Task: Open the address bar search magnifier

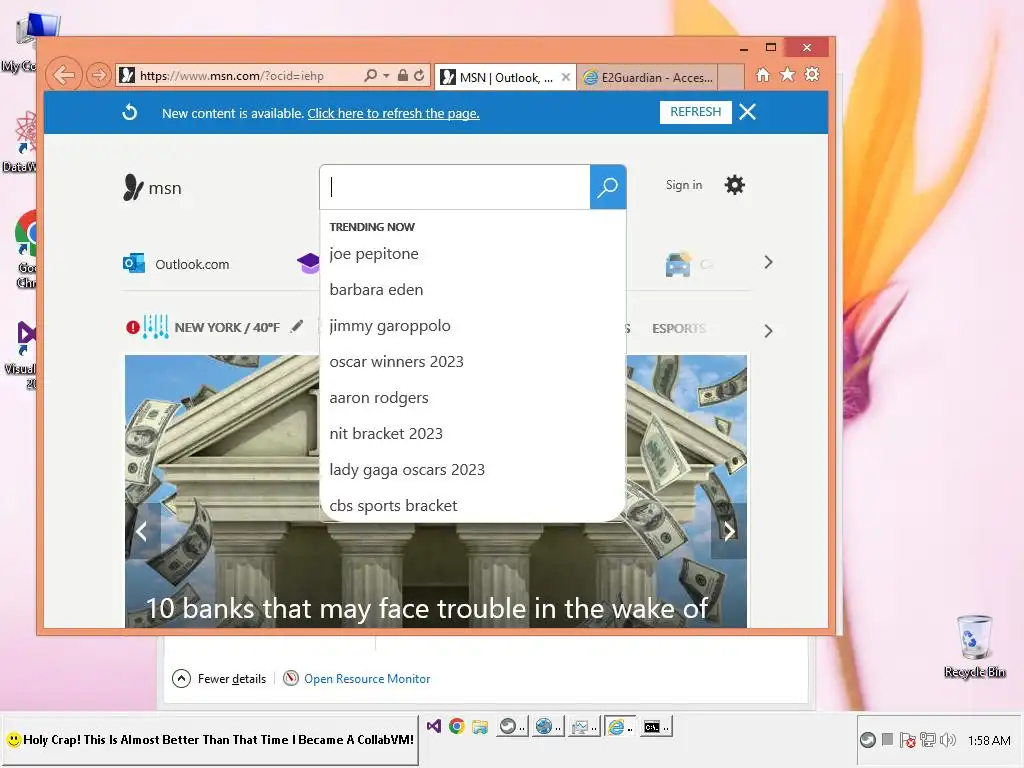Action: point(370,76)
